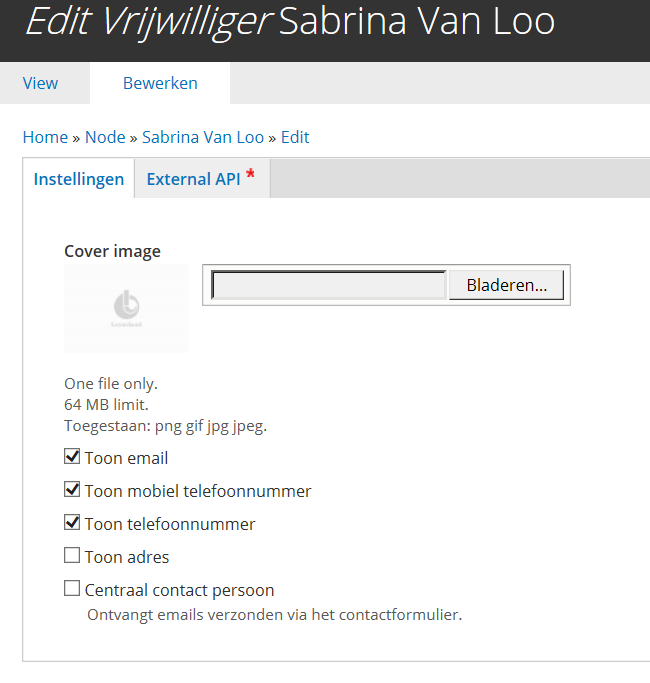
Task: Click the cover image placeholder thumbnail
Action: (127, 308)
